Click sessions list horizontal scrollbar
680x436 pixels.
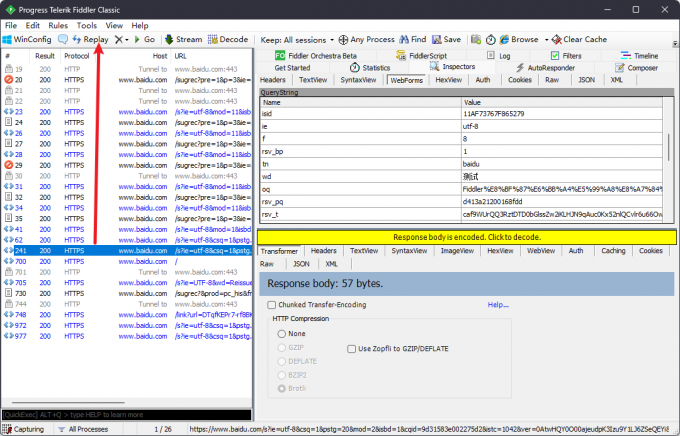(68, 403)
